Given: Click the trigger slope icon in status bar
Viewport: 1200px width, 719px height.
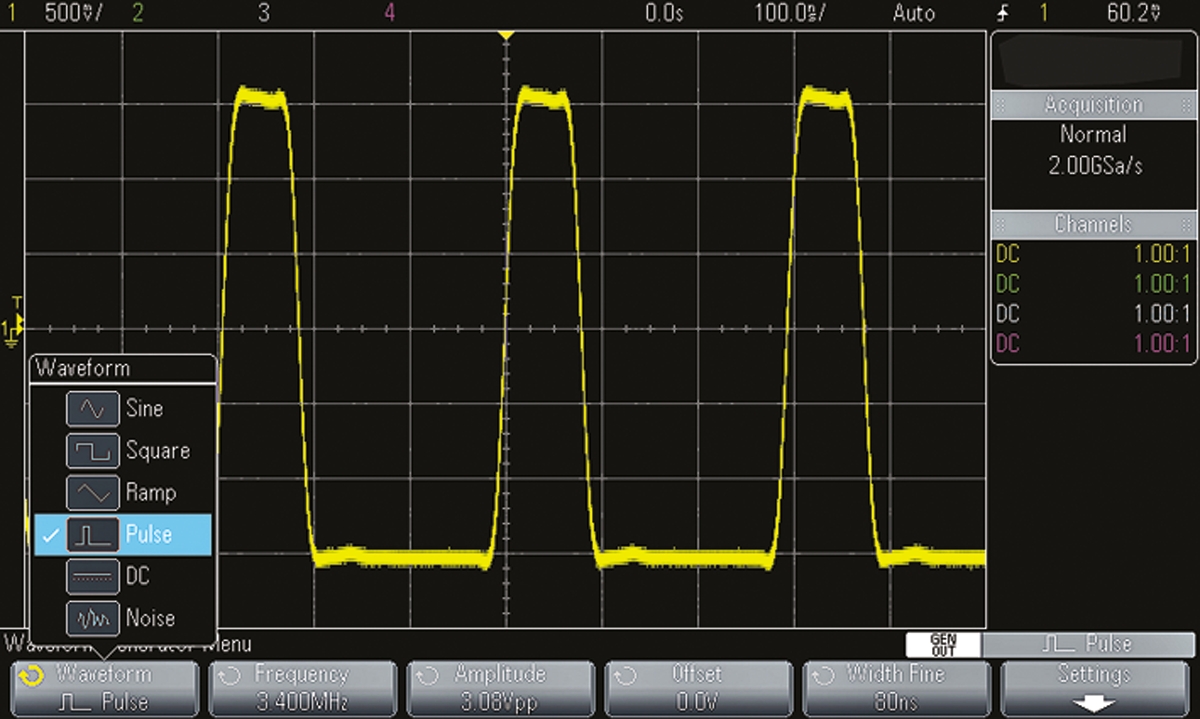Looking at the screenshot, I should click(x=1004, y=13).
